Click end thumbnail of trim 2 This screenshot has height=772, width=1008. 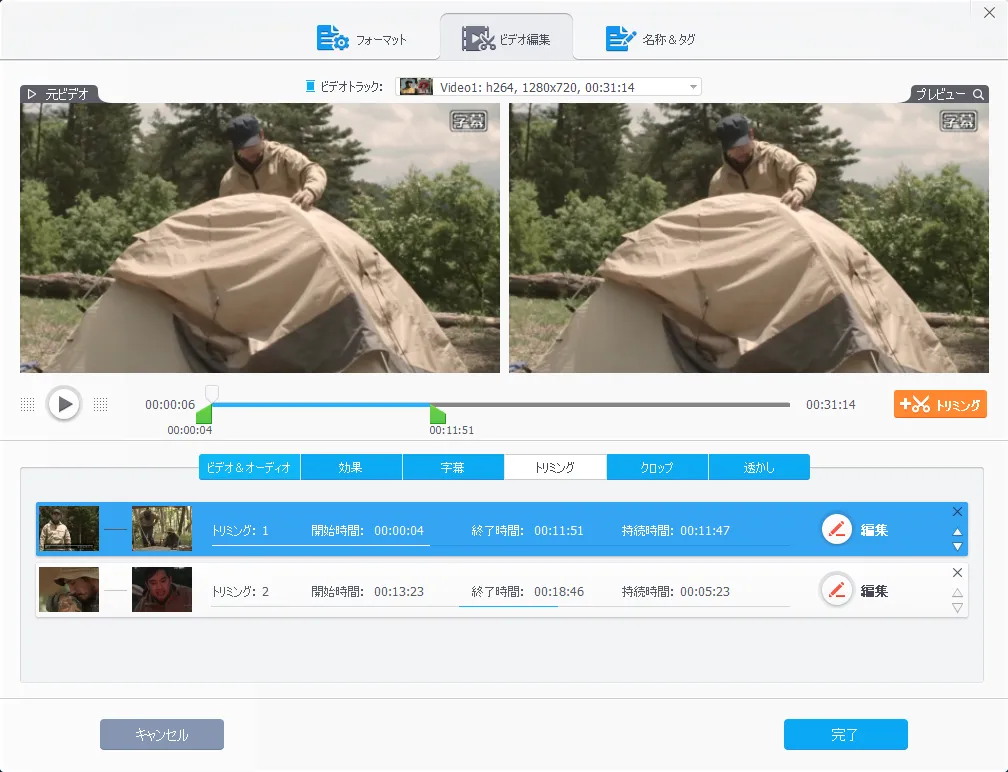[161, 589]
